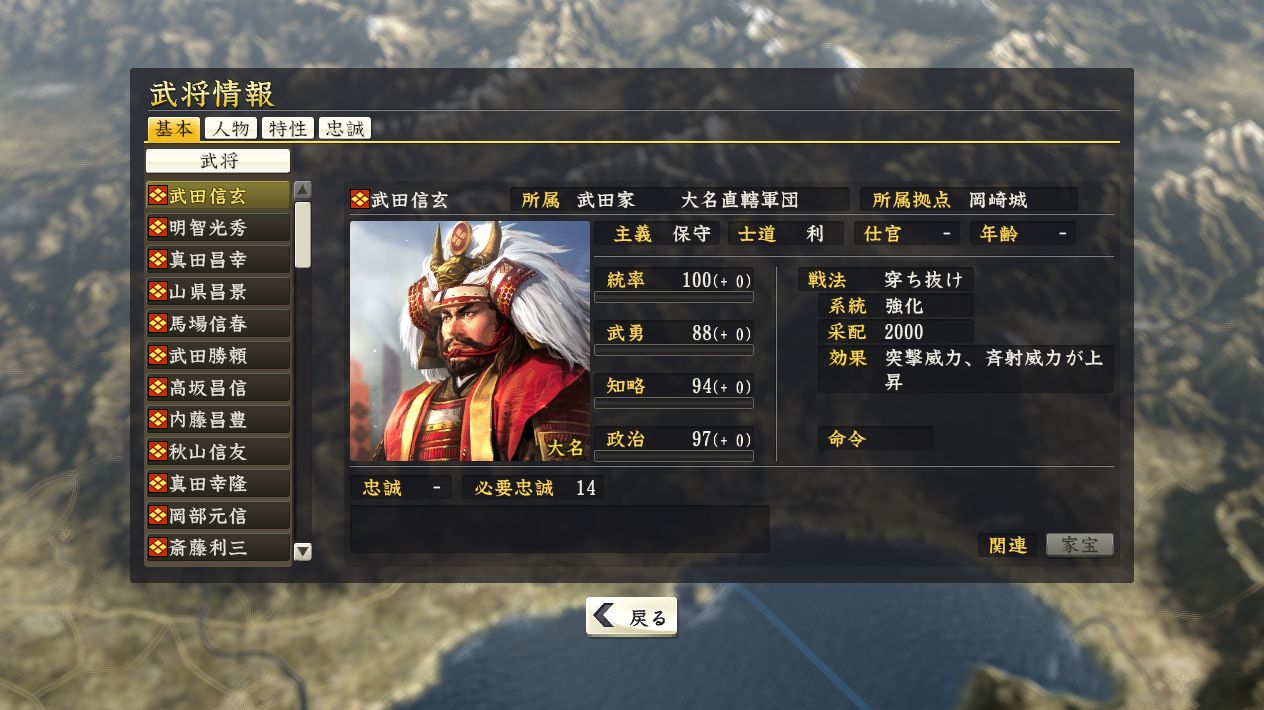Click Takeda Shingen's portrait image

coord(470,341)
